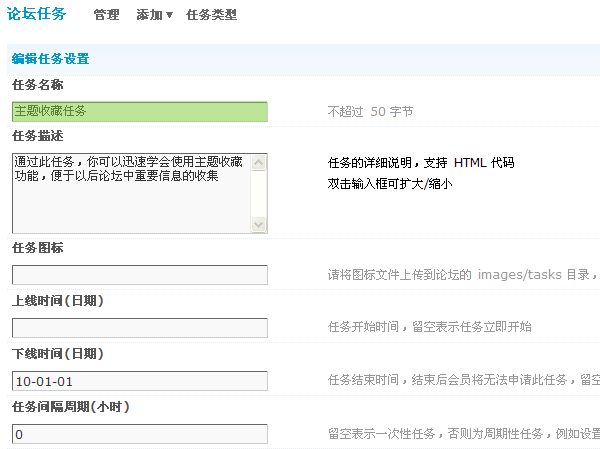Expand the 添加 dropdown menu
This screenshot has height=449, width=600.
click(x=154, y=15)
